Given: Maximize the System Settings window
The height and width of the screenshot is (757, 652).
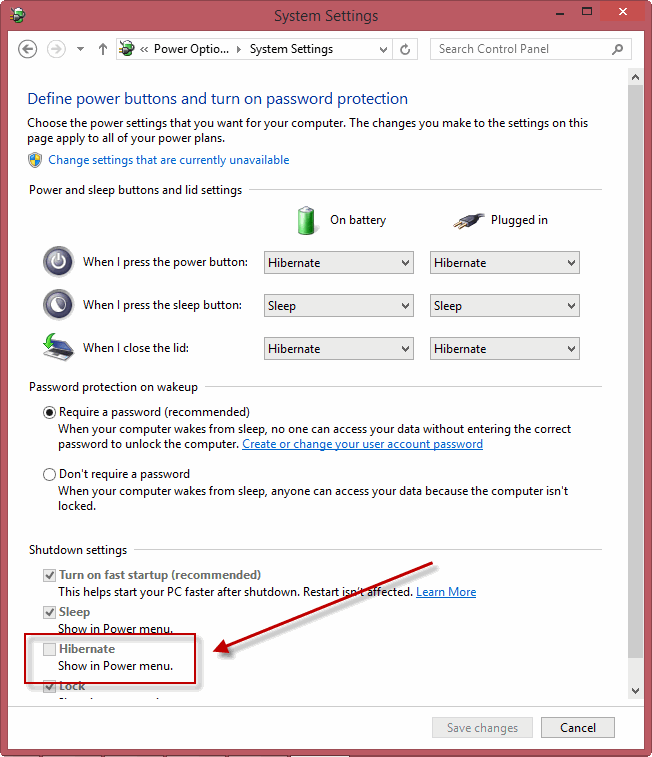Looking at the screenshot, I should [587, 13].
